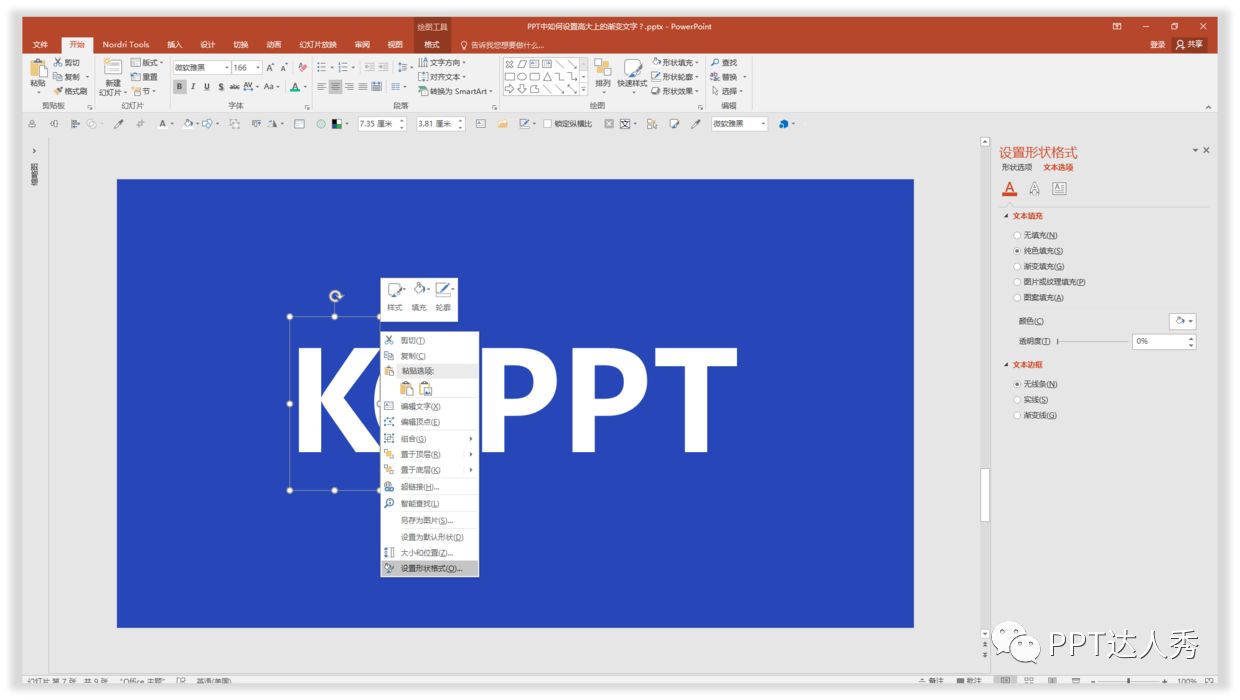This screenshot has width=1240, height=700.
Task: Click the 快速样式 quick styles icon
Action: [x=632, y=68]
